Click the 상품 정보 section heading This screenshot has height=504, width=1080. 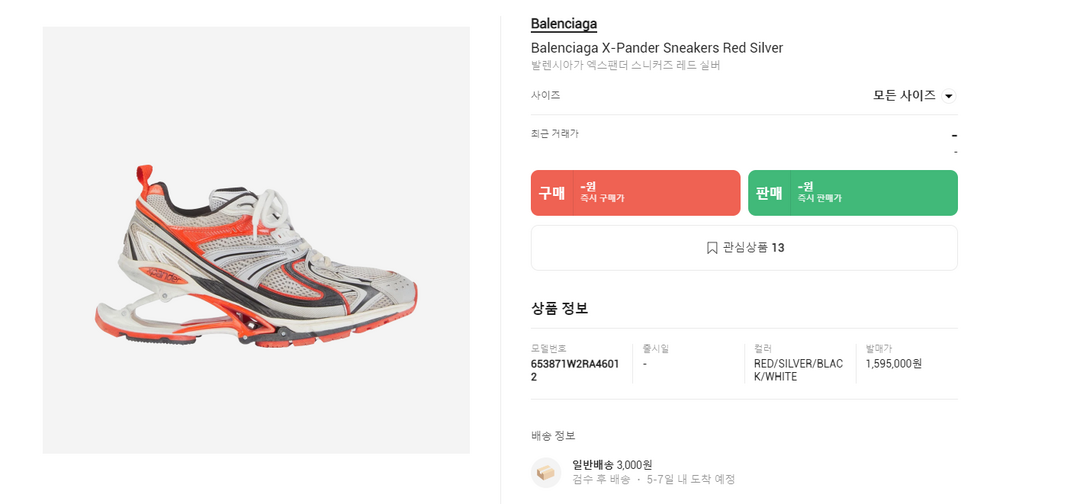(x=559, y=308)
